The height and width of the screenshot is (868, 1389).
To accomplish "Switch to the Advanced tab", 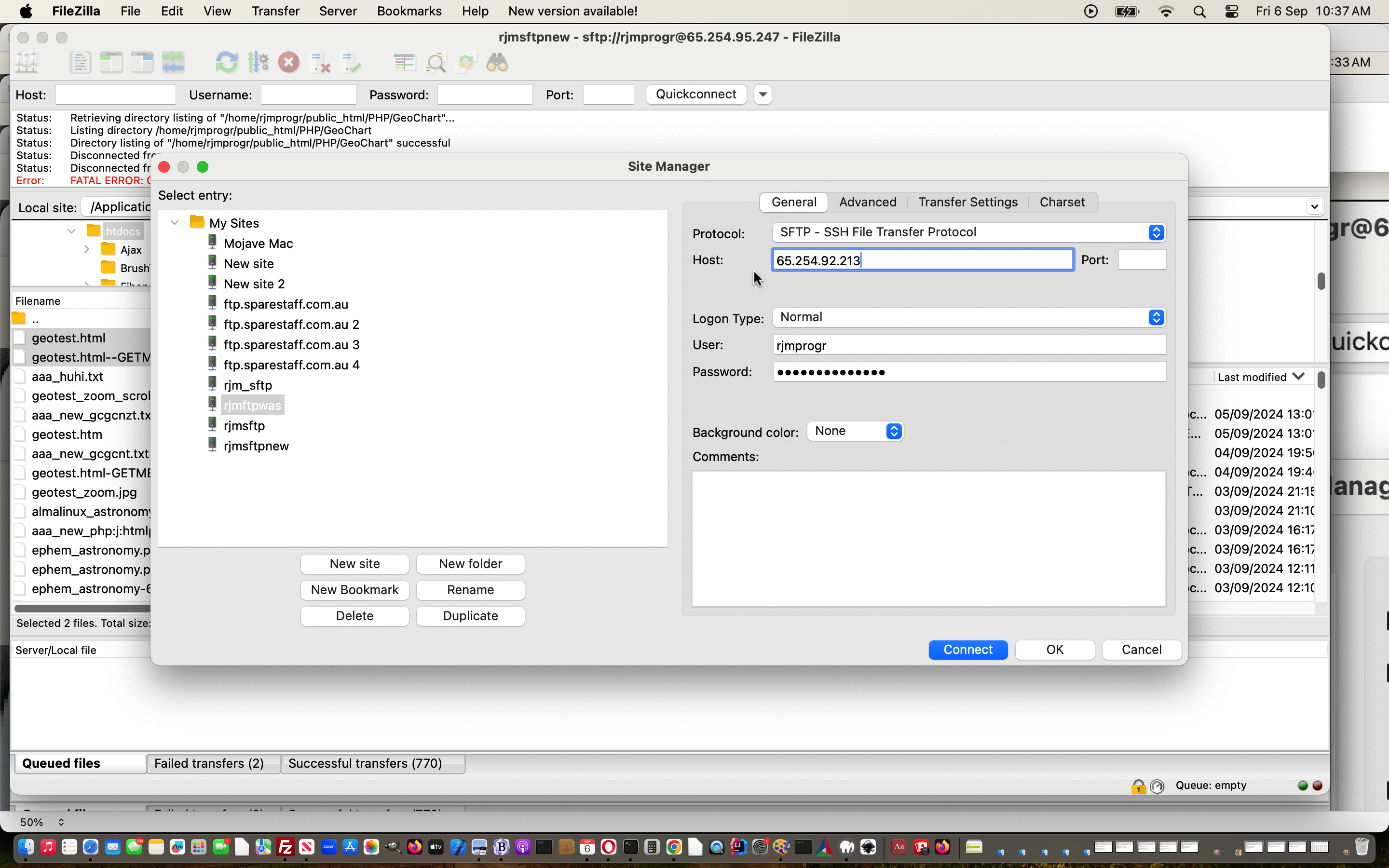I will click(x=867, y=202).
